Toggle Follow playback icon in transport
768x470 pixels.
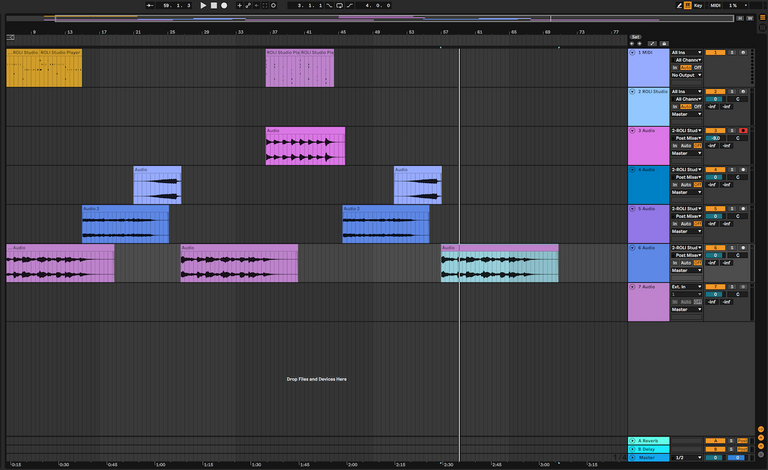pos(150,5)
